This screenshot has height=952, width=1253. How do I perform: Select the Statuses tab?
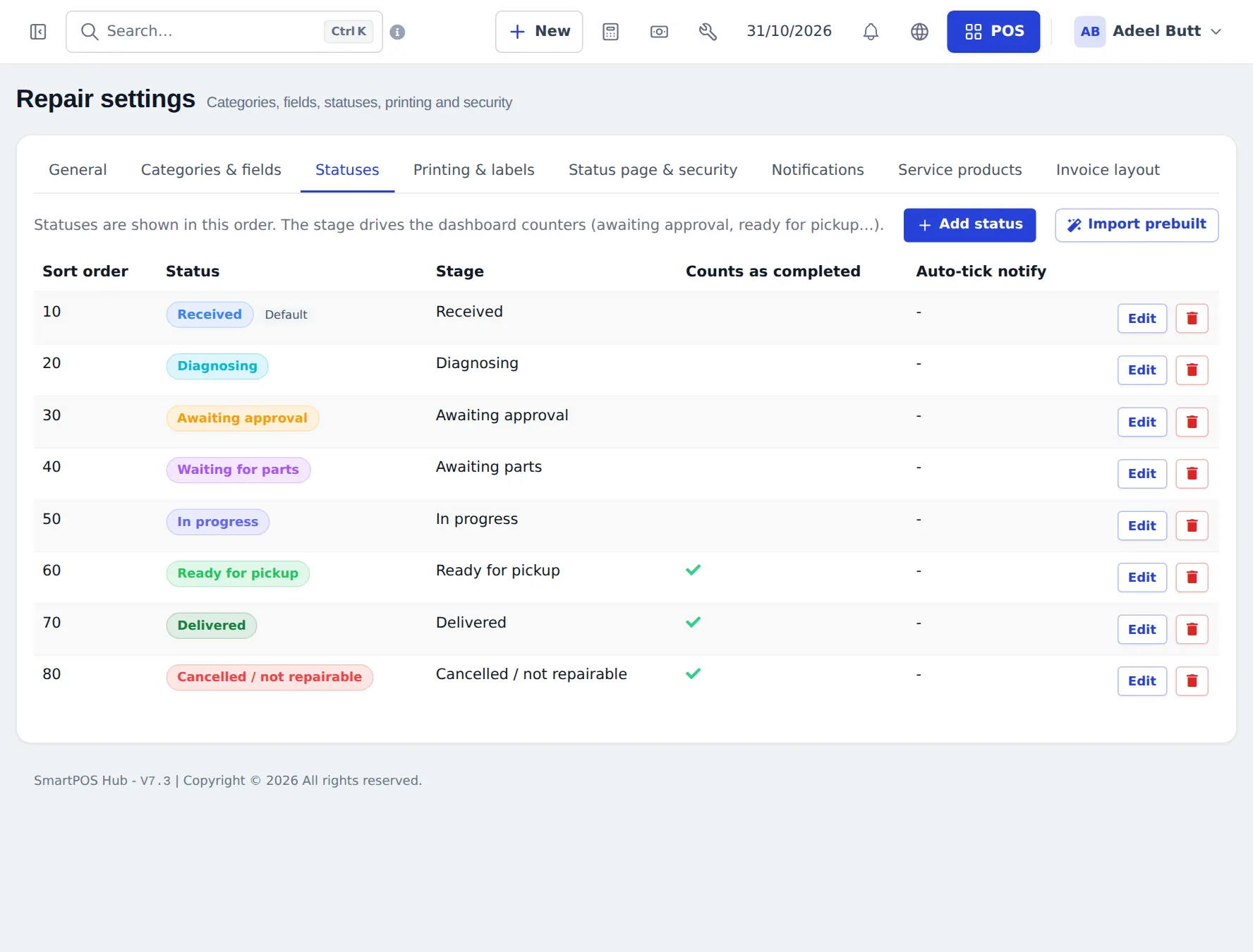click(x=347, y=170)
